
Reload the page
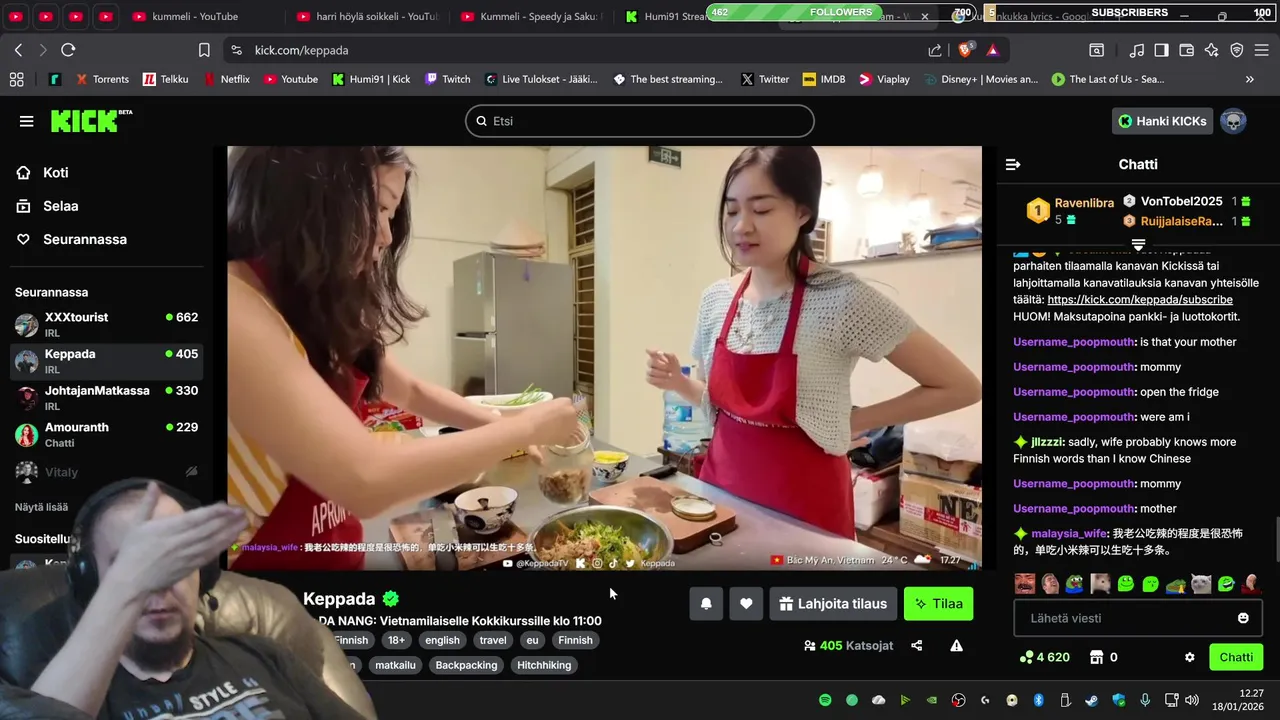point(68,50)
